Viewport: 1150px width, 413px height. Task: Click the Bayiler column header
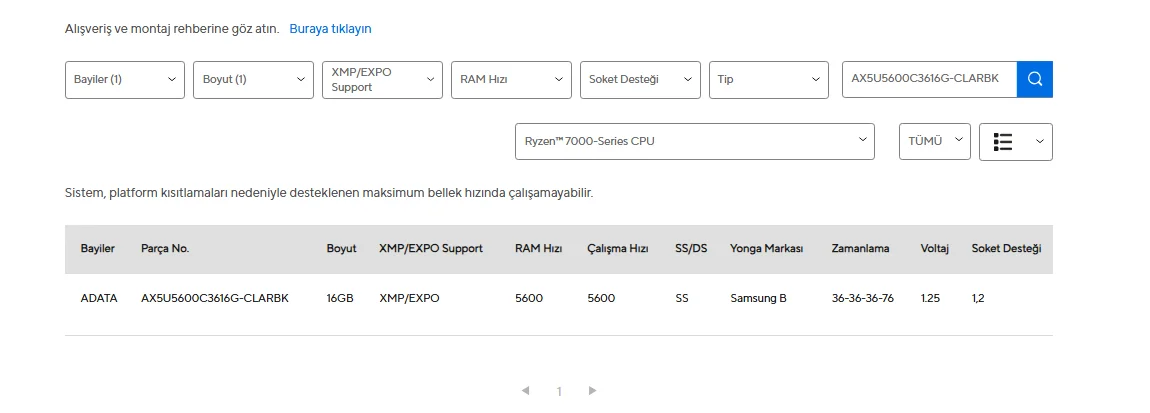pyautogui.click(x=98, y=249)
